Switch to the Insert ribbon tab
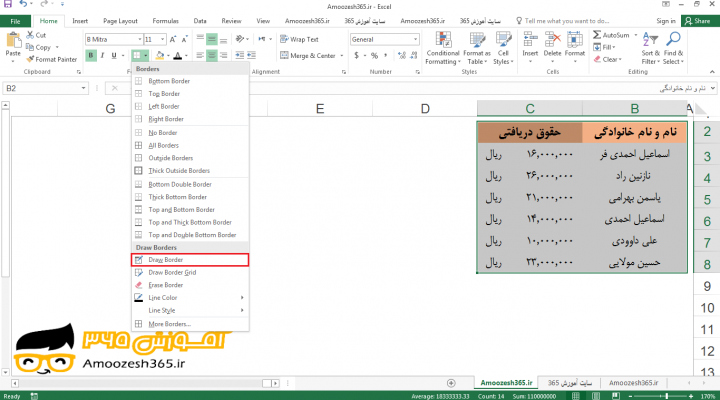This screenshot has width=720, height=400. pos(80,21)
